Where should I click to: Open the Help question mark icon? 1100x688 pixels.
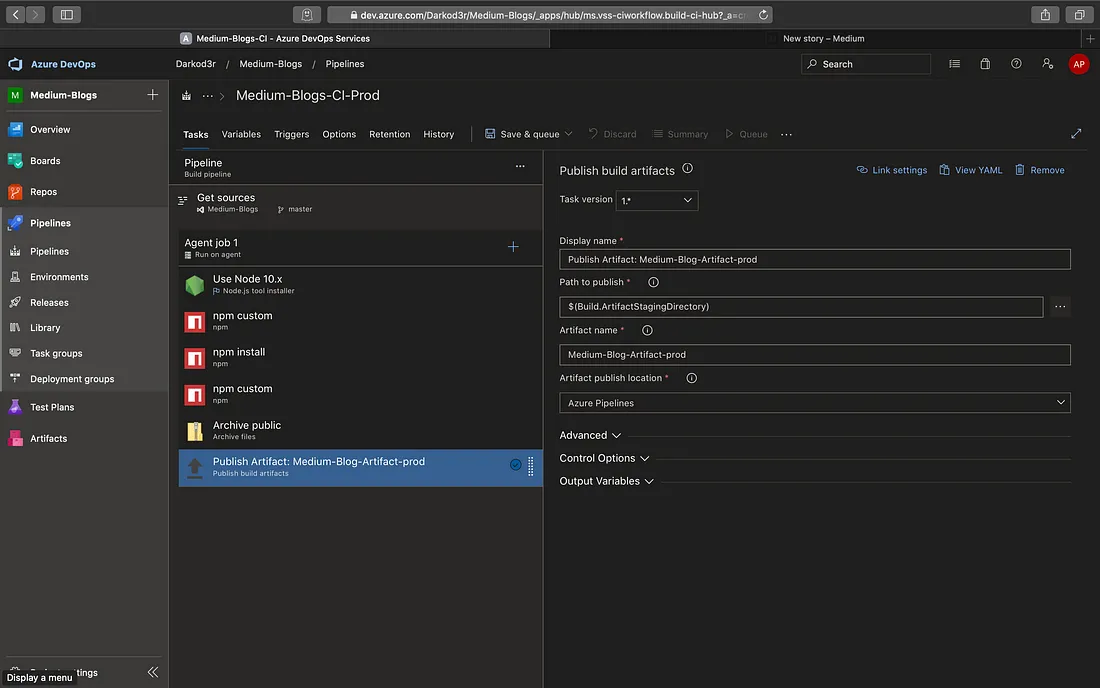pyautogui.click(x=1016, y=64)
